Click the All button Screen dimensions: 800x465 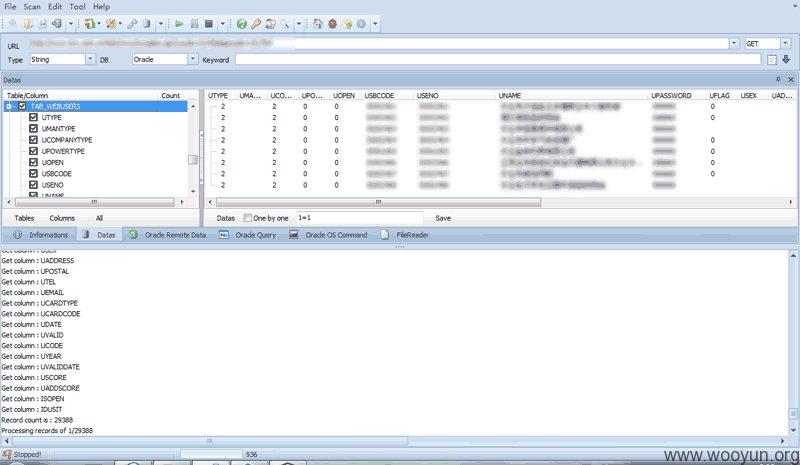(99, 218)
